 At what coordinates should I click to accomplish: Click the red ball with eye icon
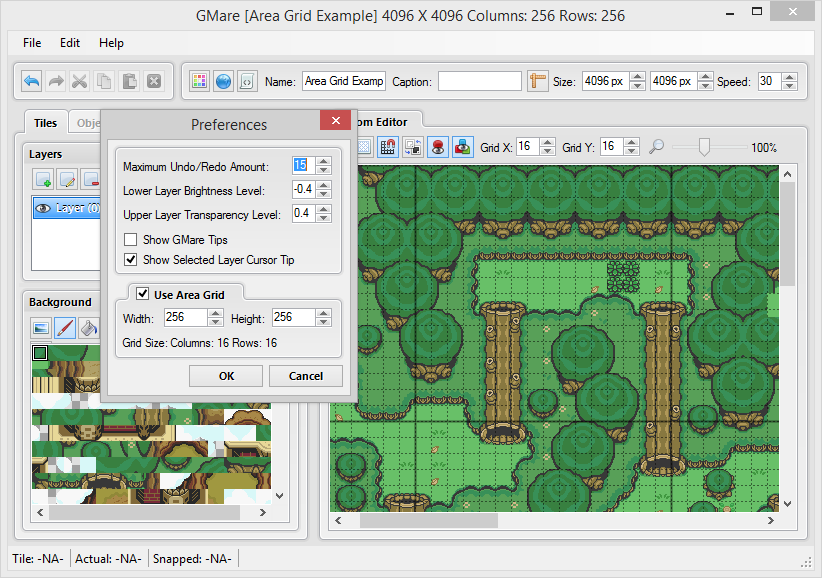tap(438, 147)
